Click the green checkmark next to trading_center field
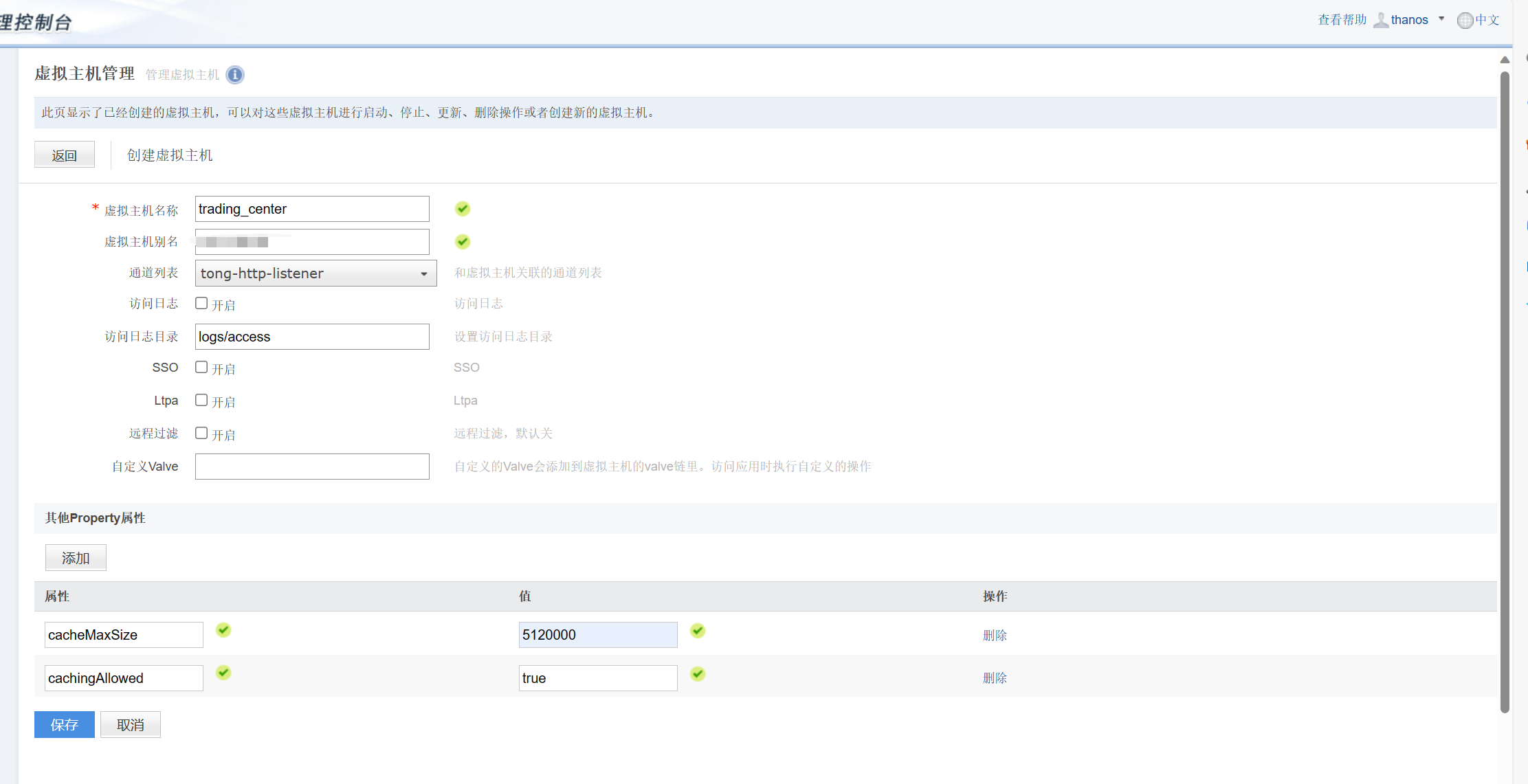This screenshot has width=1528, height=784. 463,209
